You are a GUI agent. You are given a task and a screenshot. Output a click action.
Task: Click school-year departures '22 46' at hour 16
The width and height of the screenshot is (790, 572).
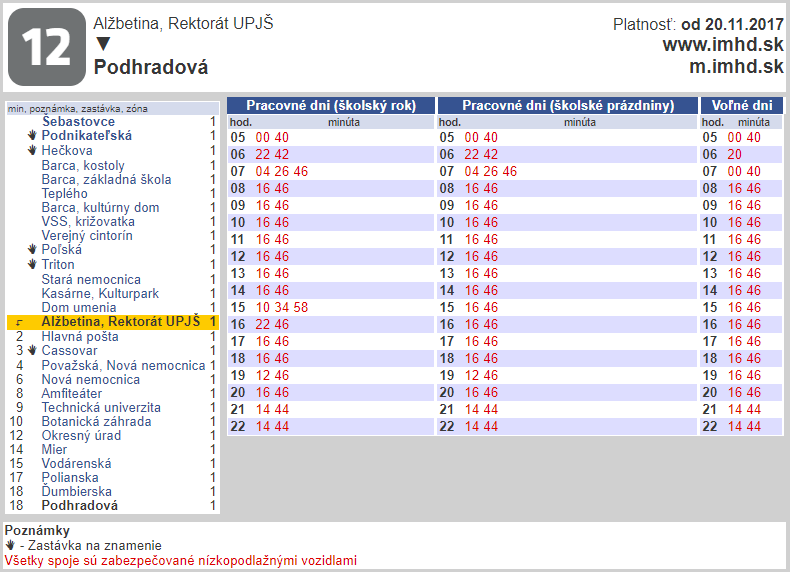pos(272,325)
